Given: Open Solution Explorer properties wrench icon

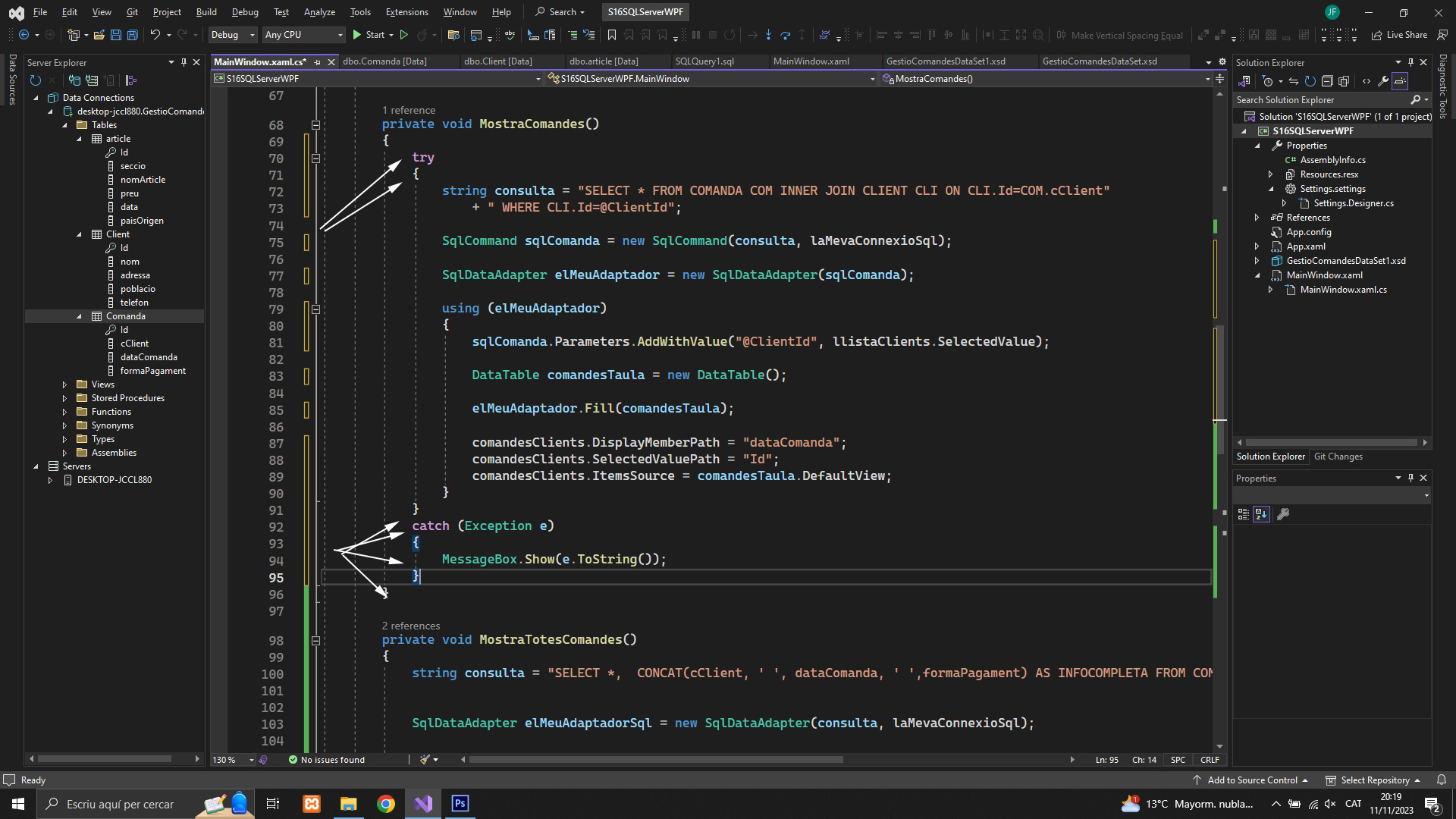Looking at the screenshot, I should coord(1383,81).
